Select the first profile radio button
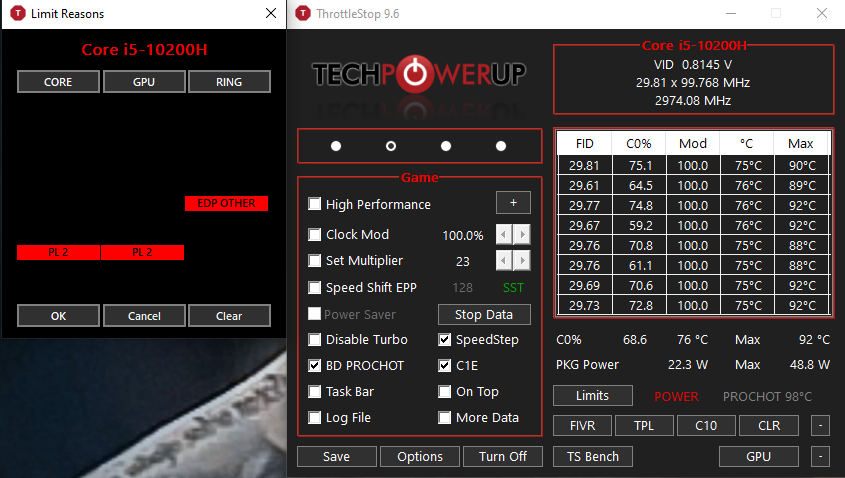This screenshot has height=478, width=845. tap(336, 146)
